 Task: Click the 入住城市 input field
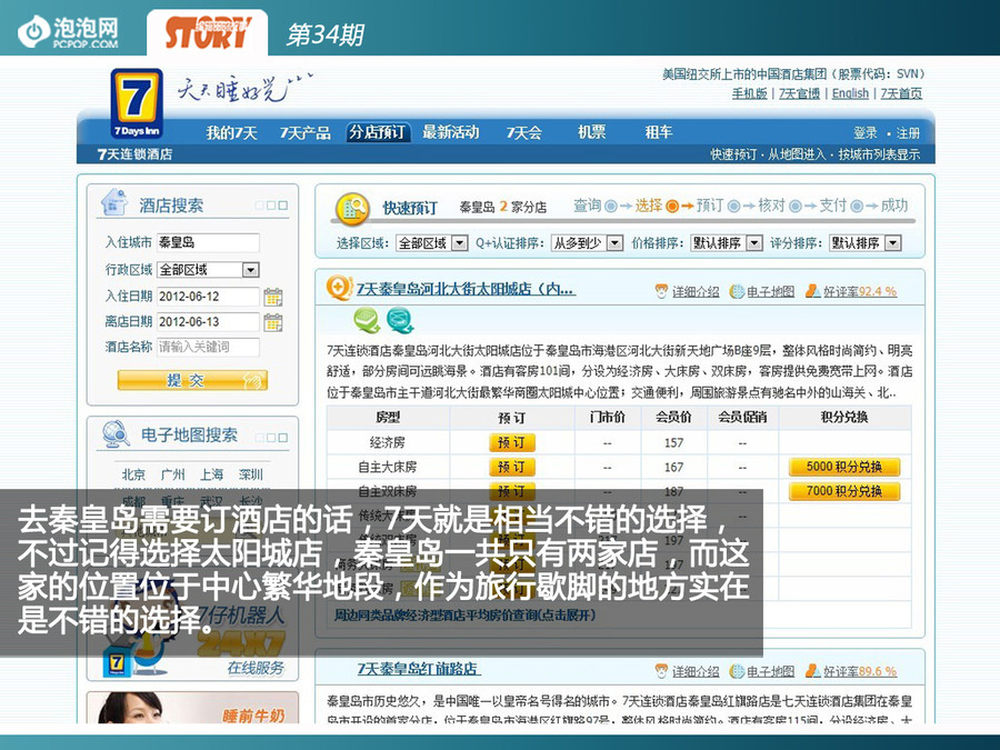point(208,242)
